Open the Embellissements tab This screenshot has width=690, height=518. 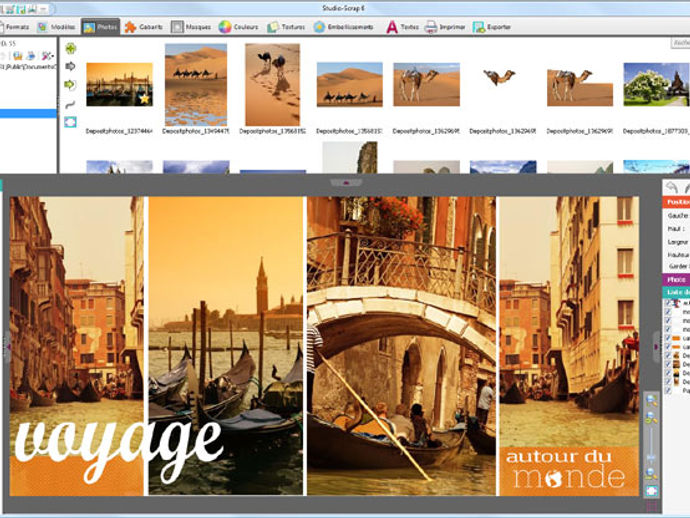coord(344,27)
